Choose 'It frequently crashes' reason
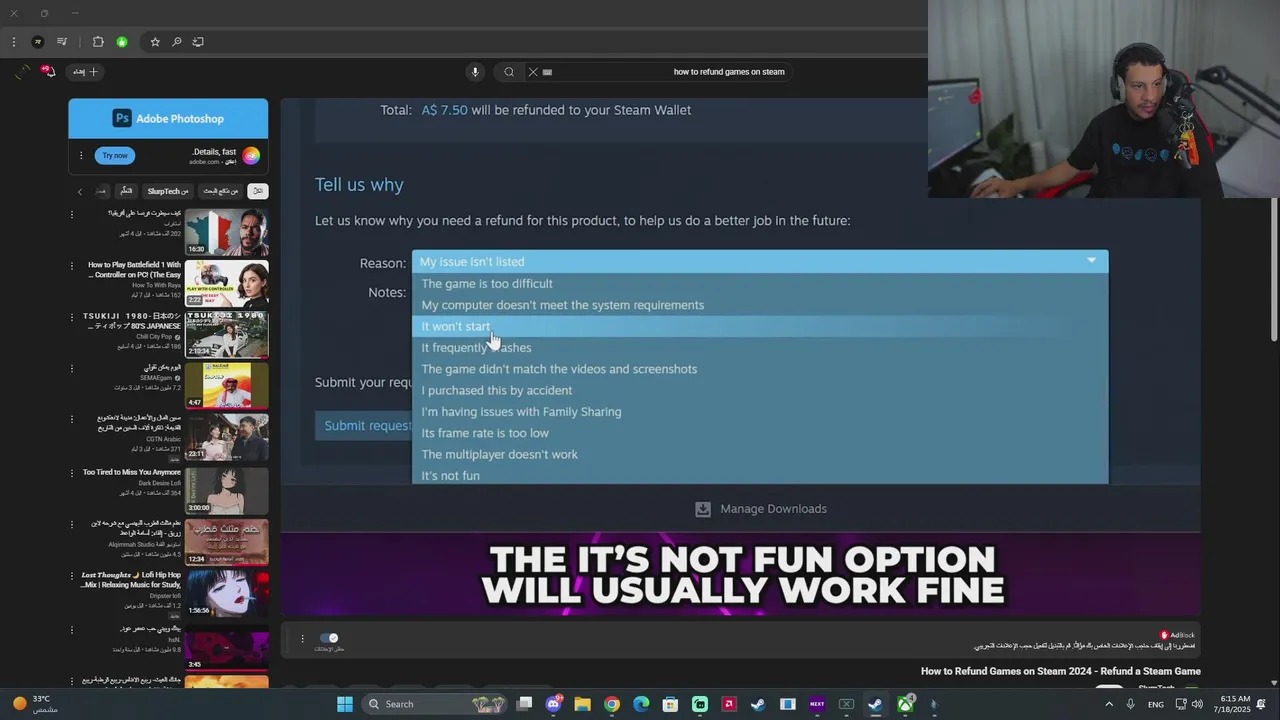1280x720 pixels. coord(760,348)
